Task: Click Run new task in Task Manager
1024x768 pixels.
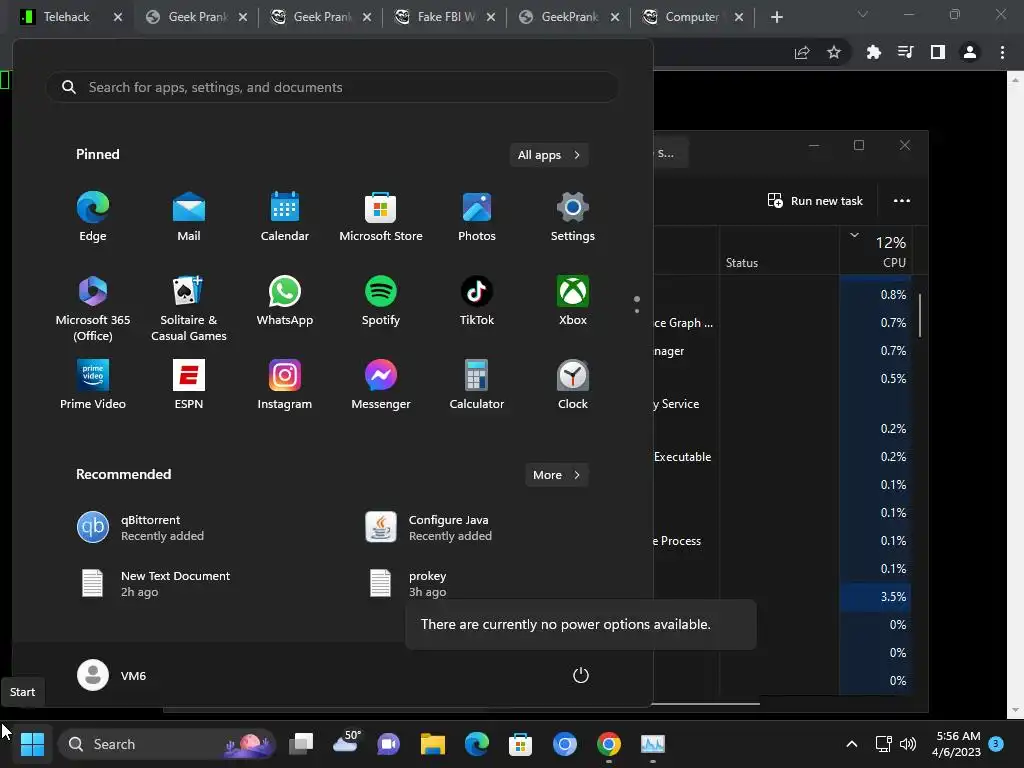Action: point(815,200)
